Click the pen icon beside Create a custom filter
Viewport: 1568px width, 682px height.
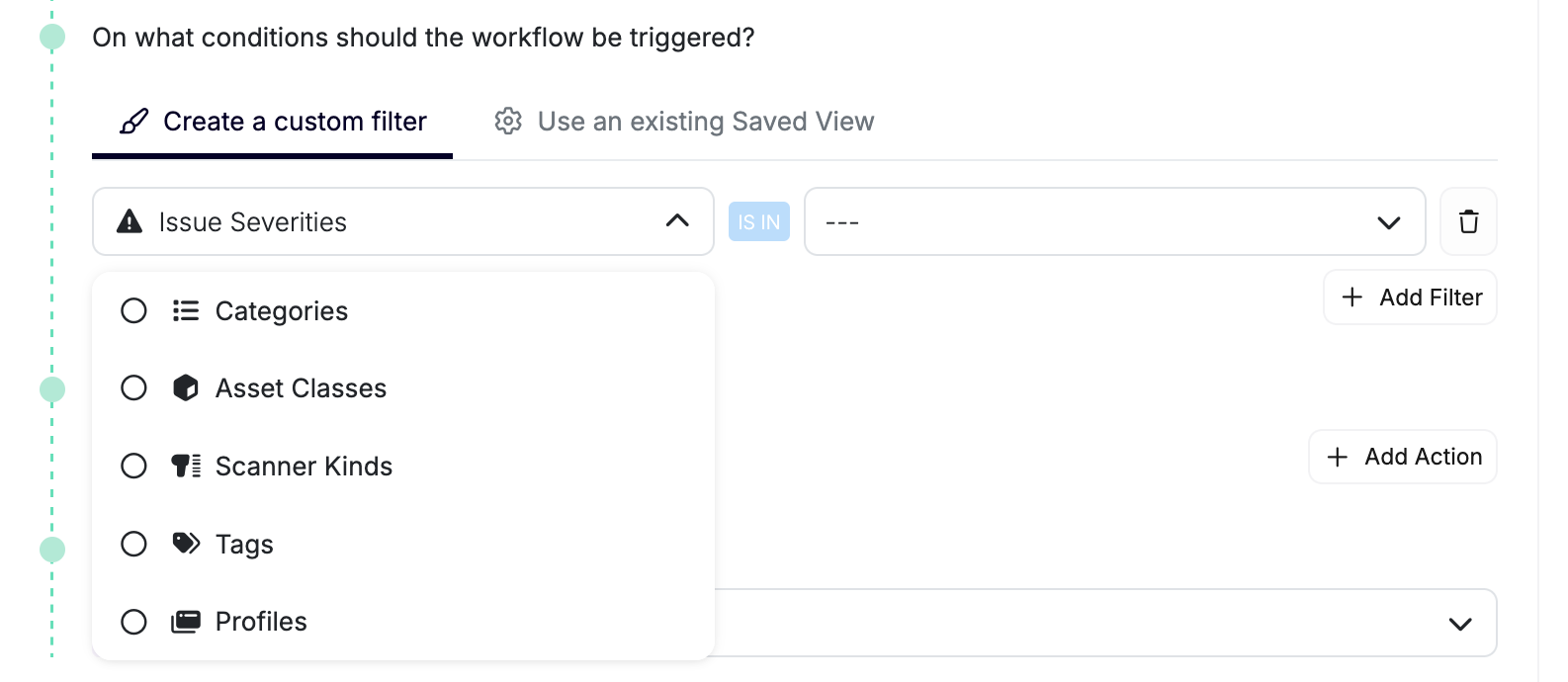click(133, 121)
